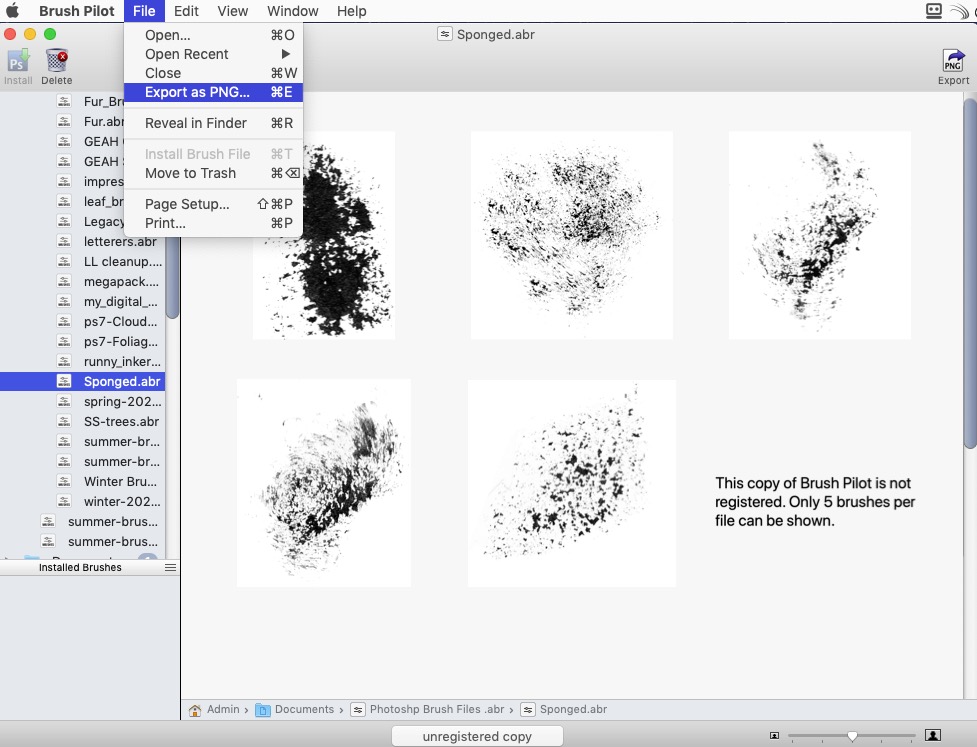Click Sponged.abr in the path bar
The image size is (977, 747).
coord(573,710)
